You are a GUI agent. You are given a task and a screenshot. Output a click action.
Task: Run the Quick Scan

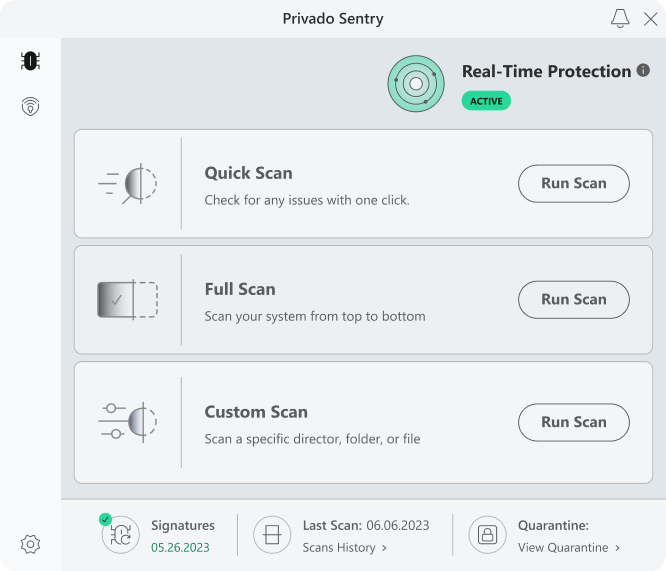573,184
